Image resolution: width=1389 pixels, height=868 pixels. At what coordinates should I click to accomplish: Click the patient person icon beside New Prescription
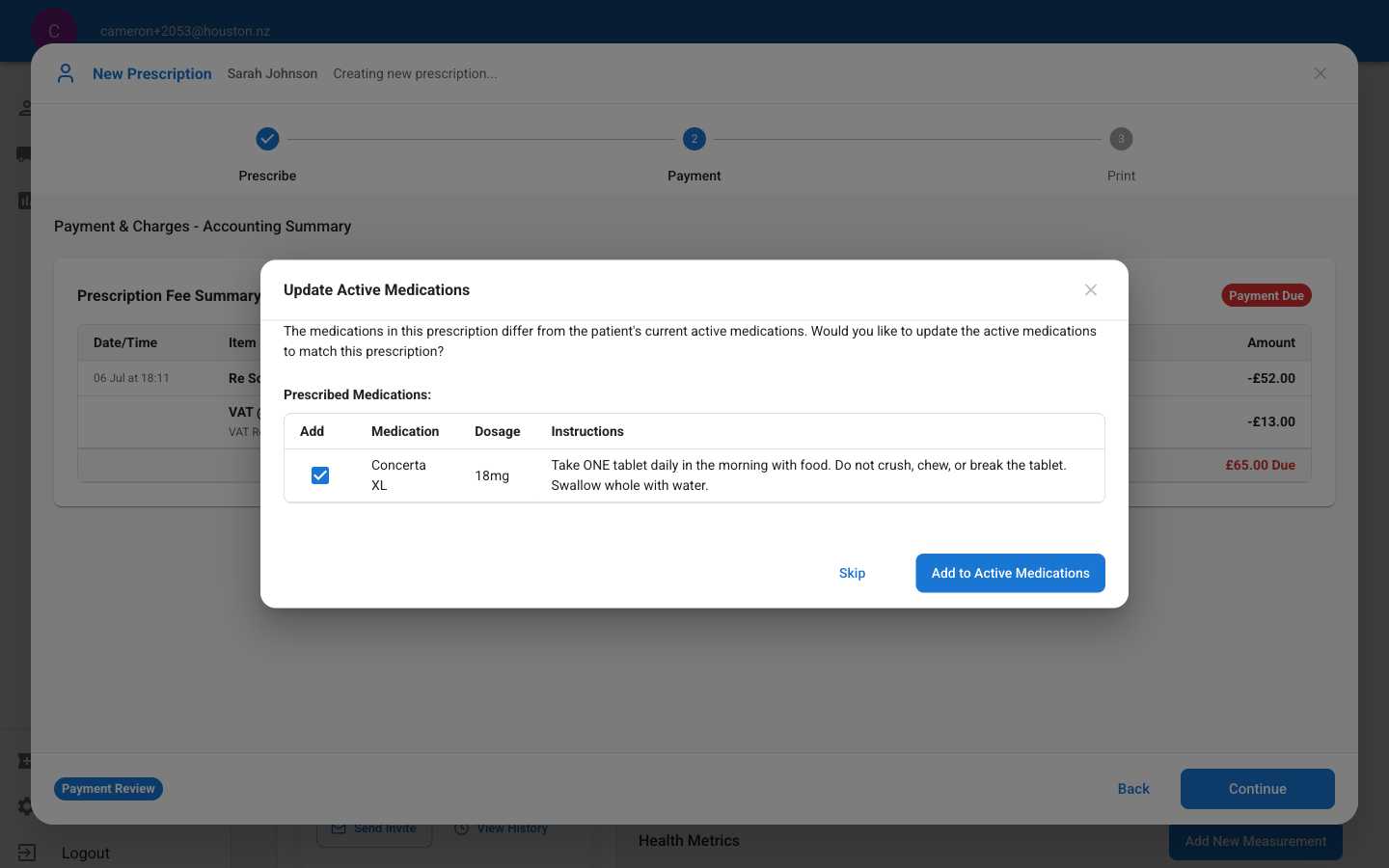click(x=66, y=73)
